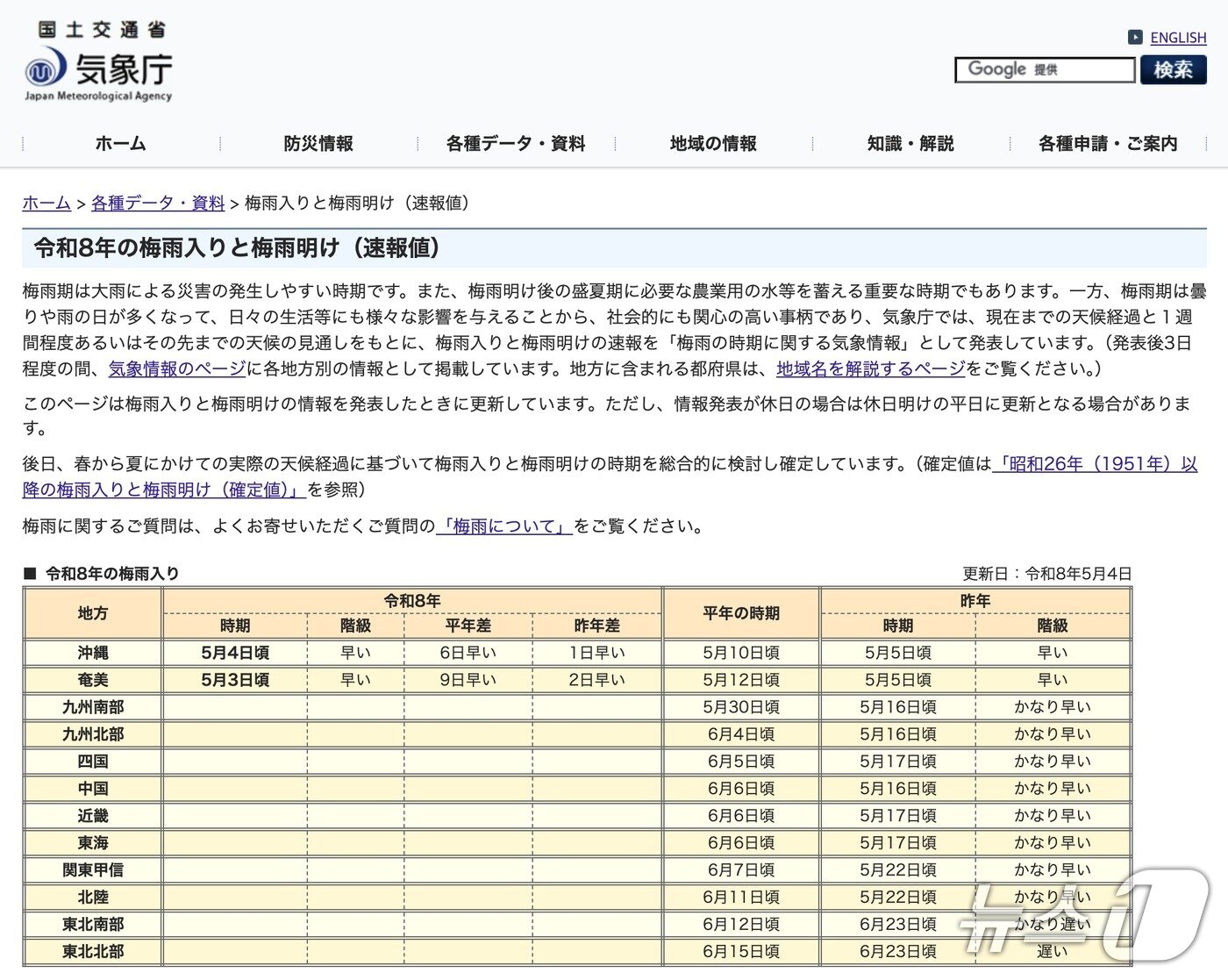The width and height of the screenshot is (1228, 980).
Task: Select the 九州南部 region row header
Action: pyautogui.click(x=93, y=707)
